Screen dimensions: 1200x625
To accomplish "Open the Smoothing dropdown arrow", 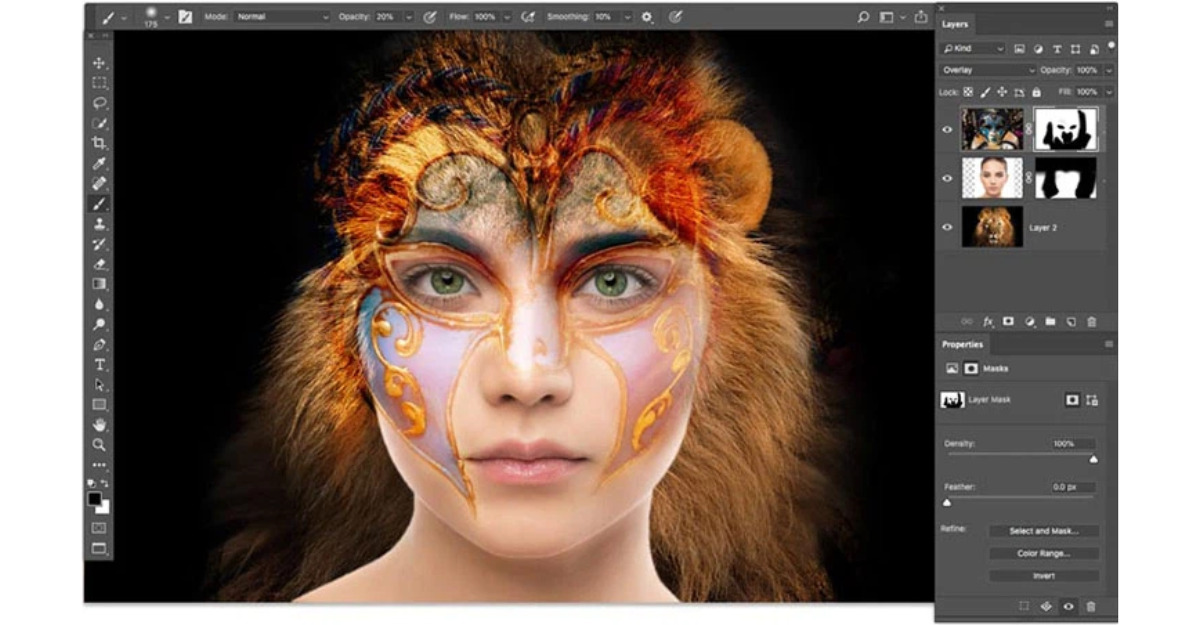I will [627, 17].
